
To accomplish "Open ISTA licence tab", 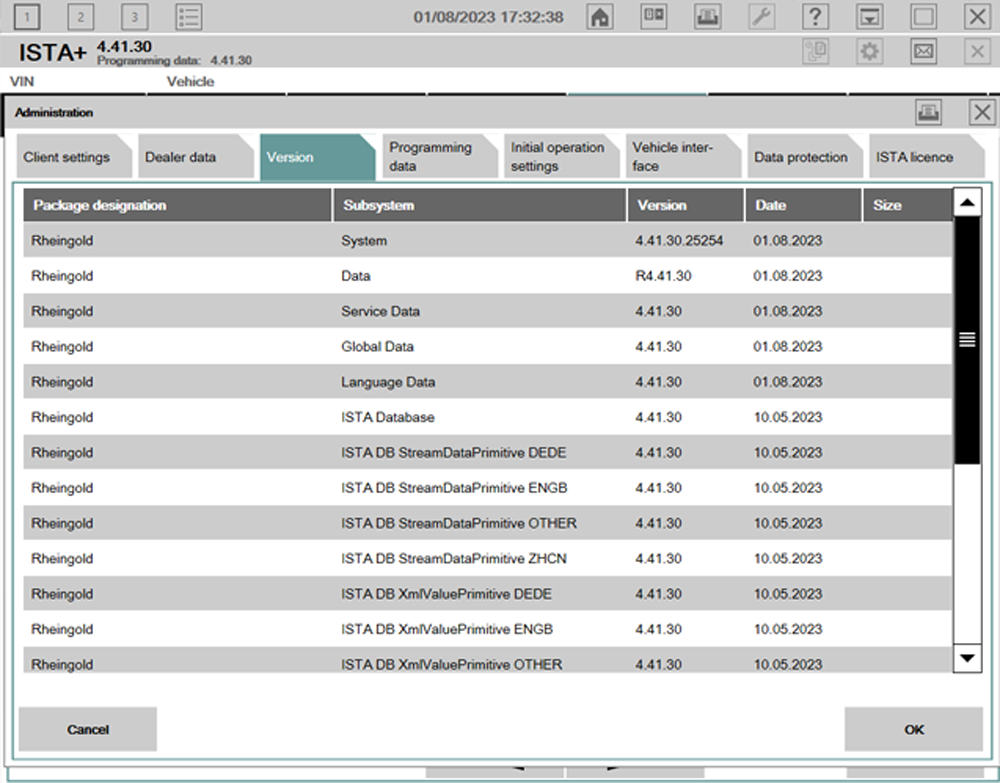I will 926,157.
